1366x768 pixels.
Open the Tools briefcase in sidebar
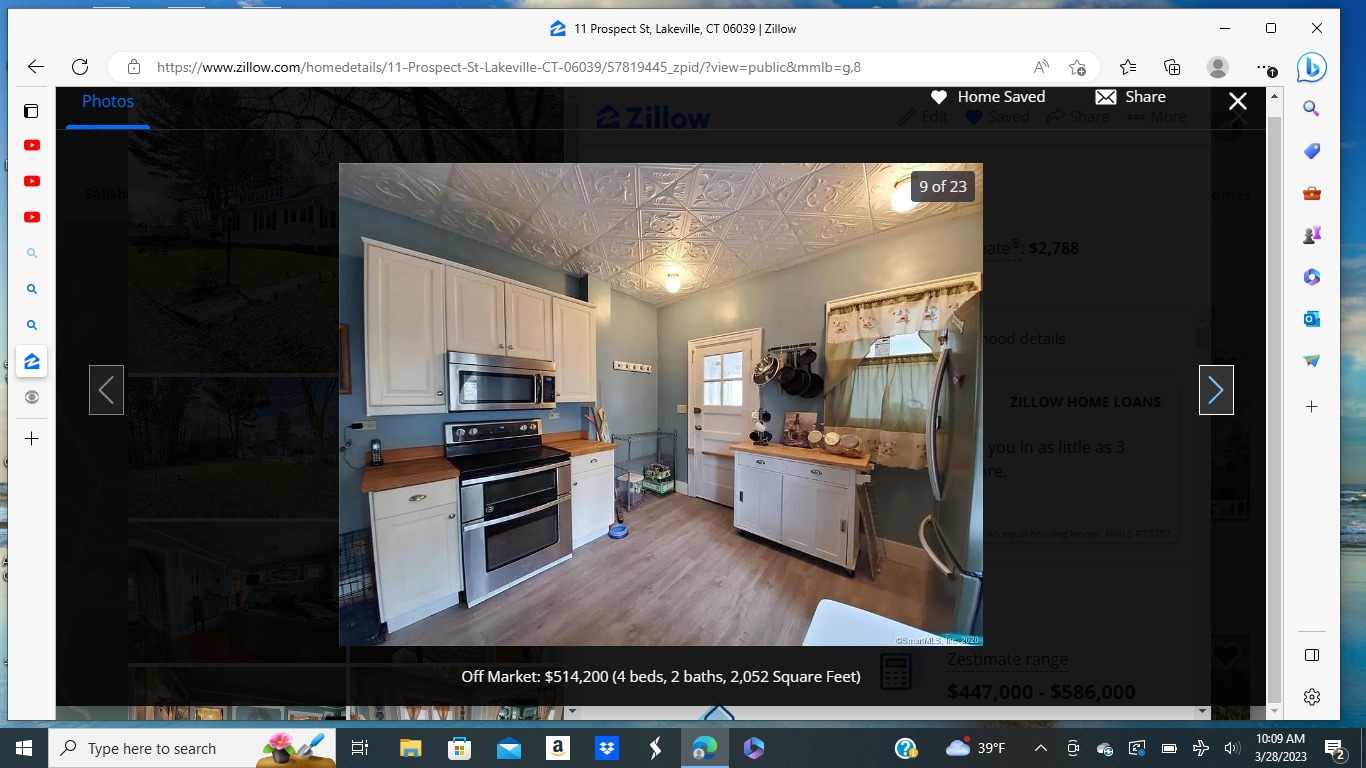tap(1312, 193)
